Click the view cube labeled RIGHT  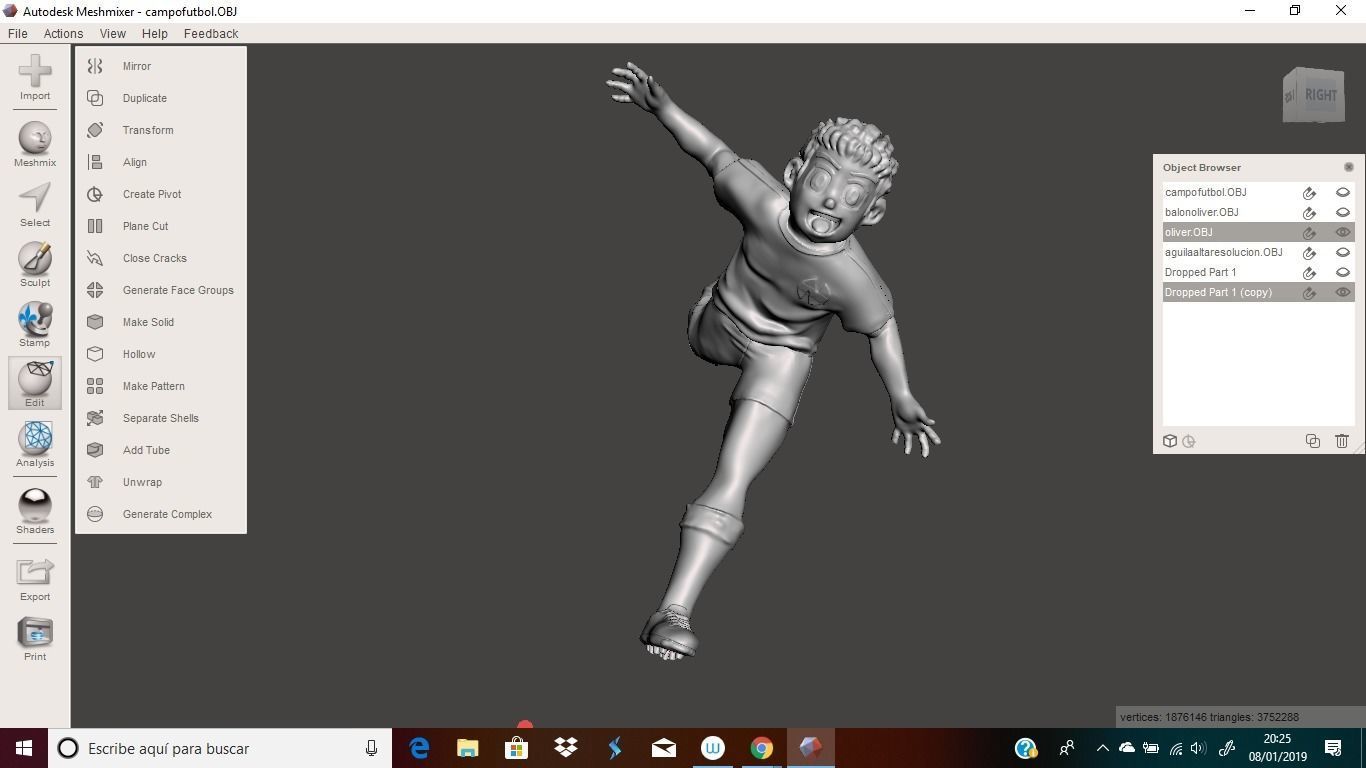click(1314, 95)
